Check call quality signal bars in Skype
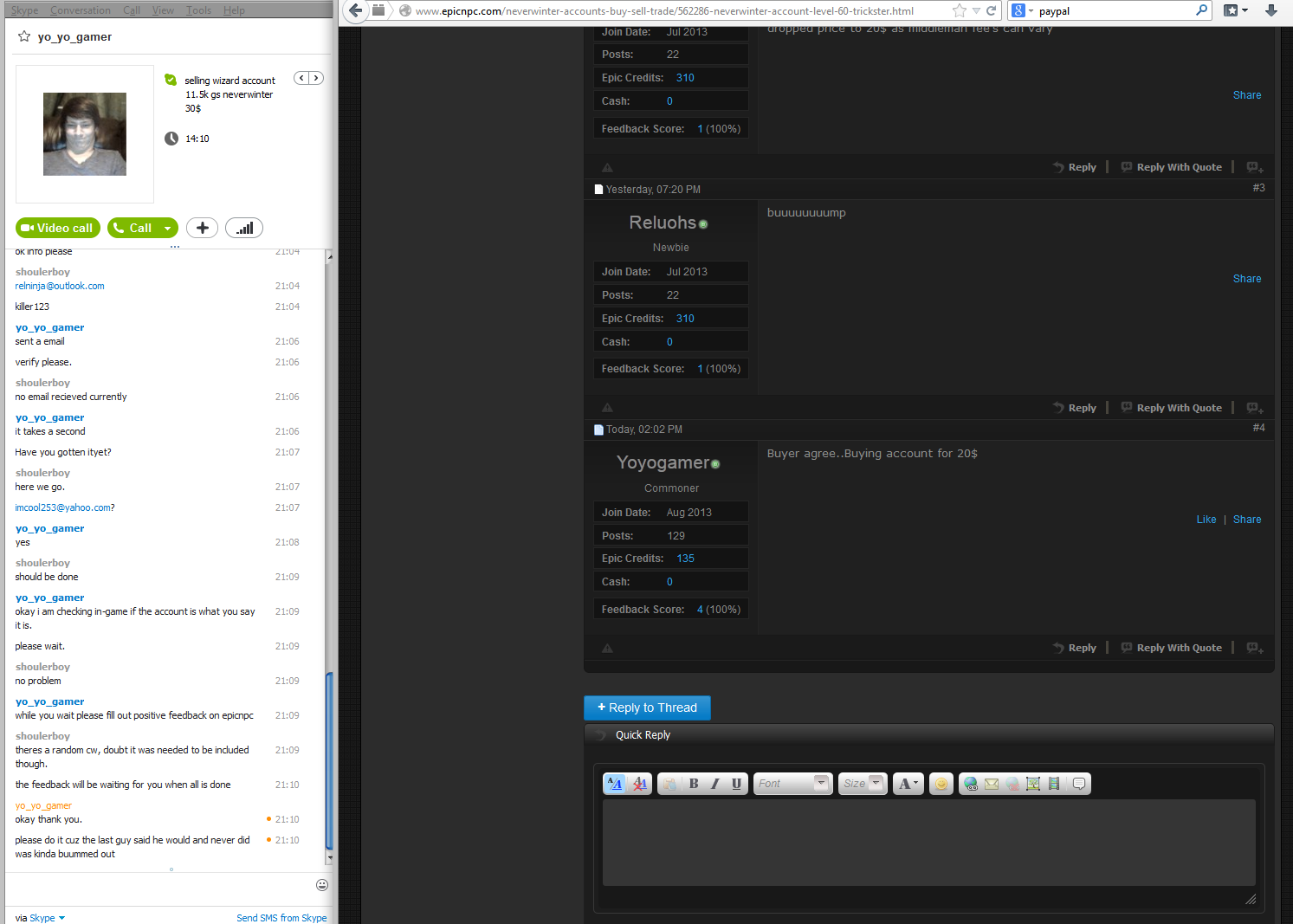1293x924 pixels. [244, 228]
